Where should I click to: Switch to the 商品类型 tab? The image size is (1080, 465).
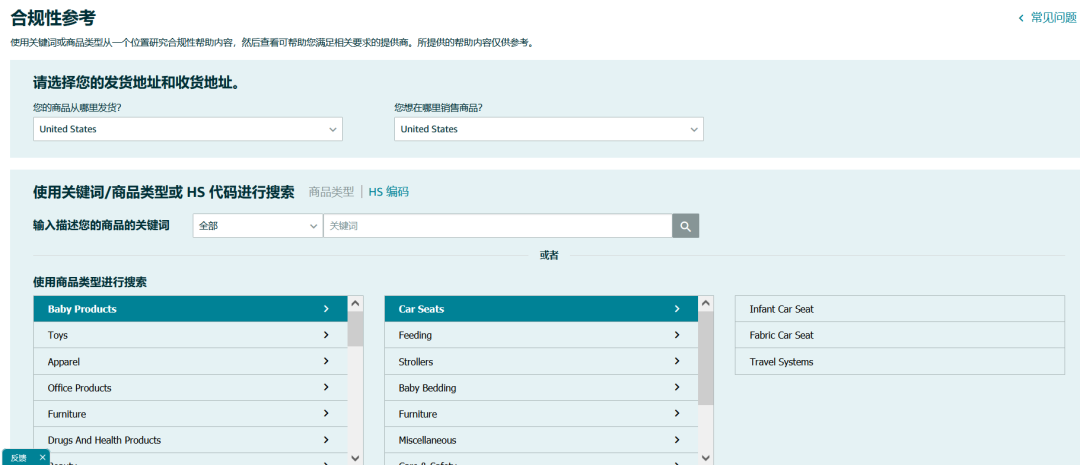[331, 192]
